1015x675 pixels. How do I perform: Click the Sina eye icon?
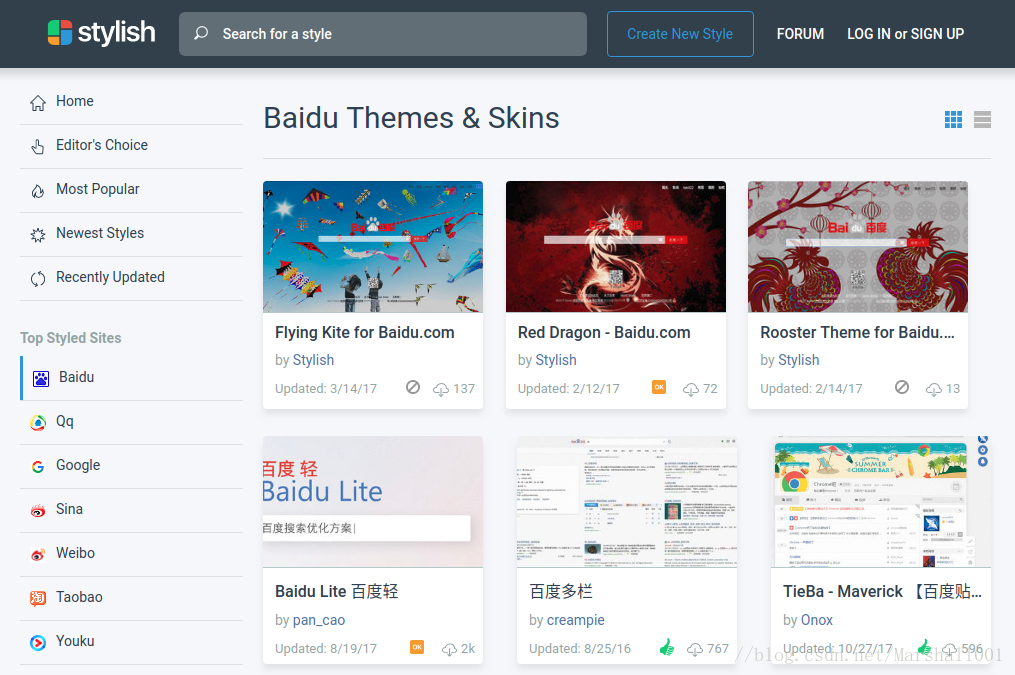[38, 510]
